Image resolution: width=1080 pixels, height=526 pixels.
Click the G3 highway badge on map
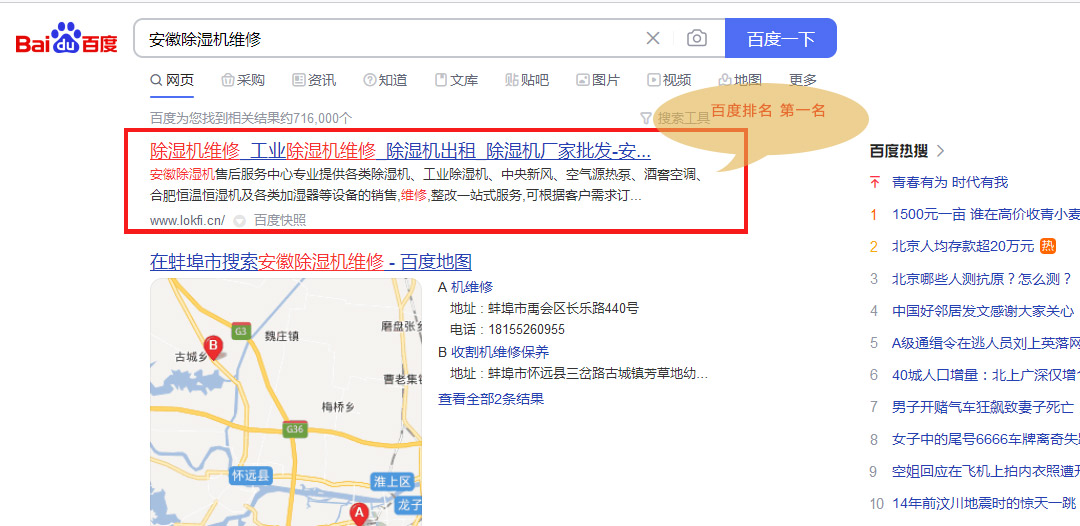[241, 331]
